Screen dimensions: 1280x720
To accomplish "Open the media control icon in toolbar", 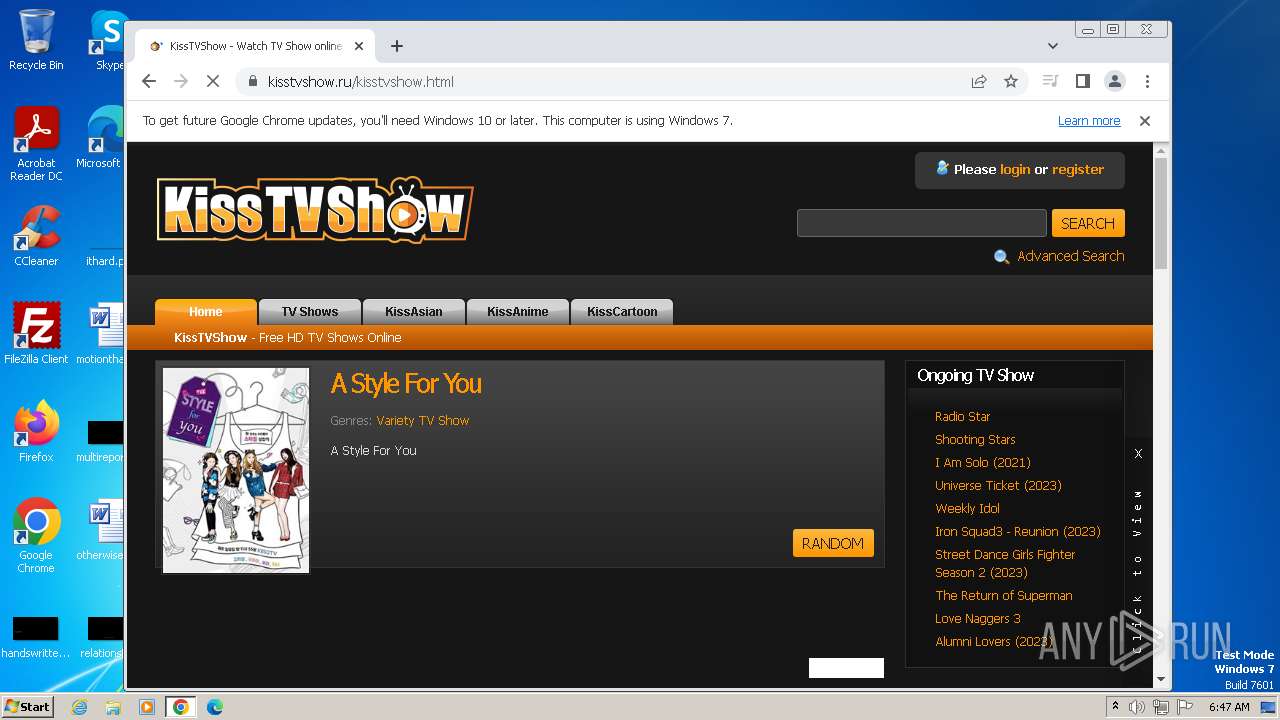I will (1050, 81).
